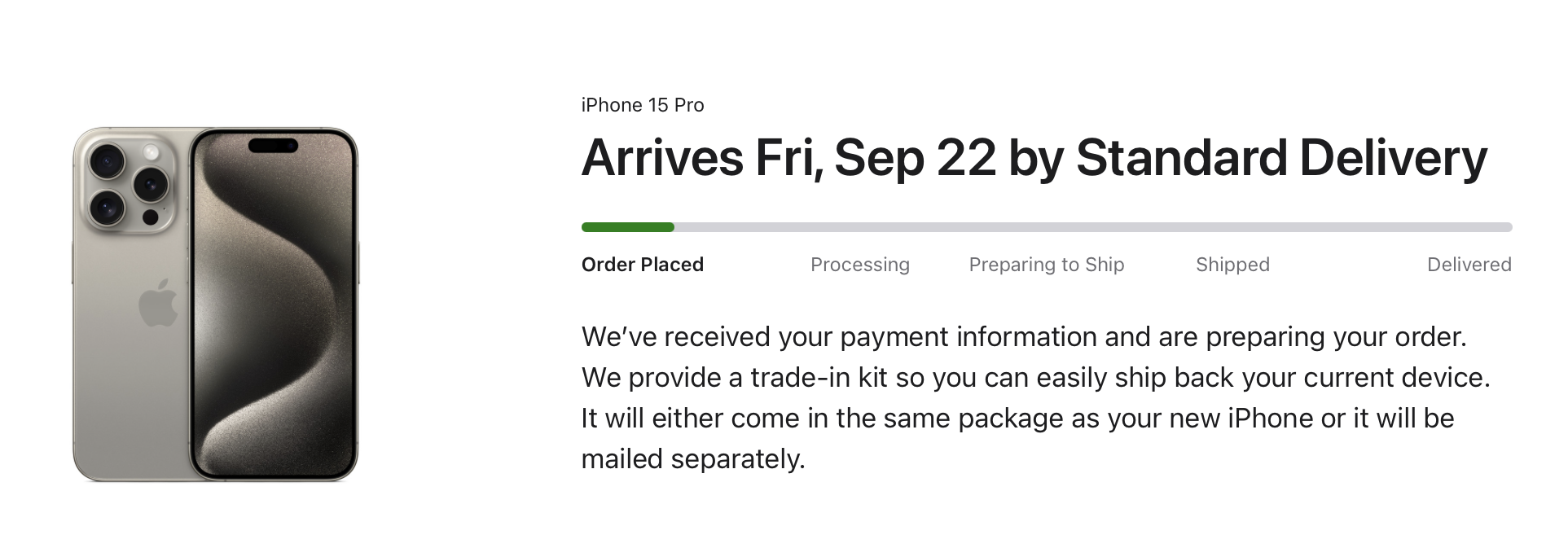1568x548 pixels.
Task: Click the iPhone 15 Pro product image
Action: 216,304
